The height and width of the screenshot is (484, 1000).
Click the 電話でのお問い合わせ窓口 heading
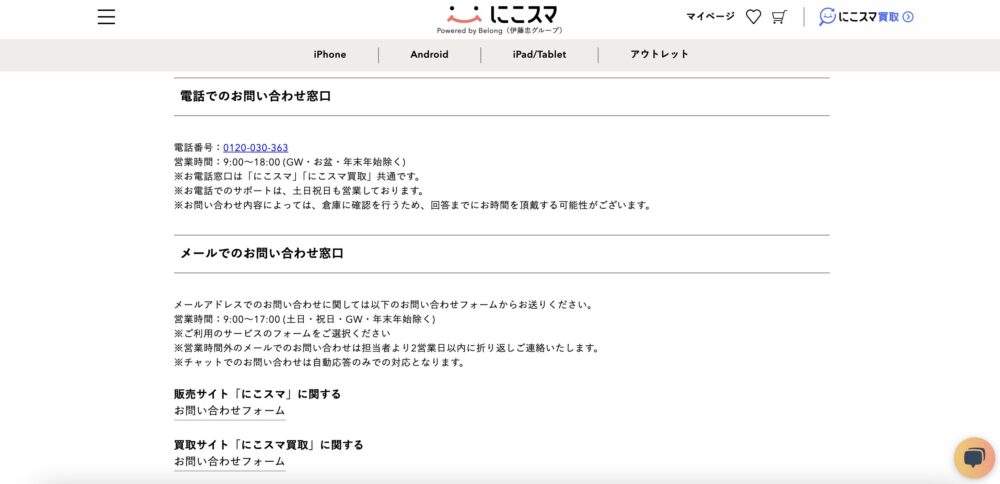pyautogui.click(x=255, y=96)
